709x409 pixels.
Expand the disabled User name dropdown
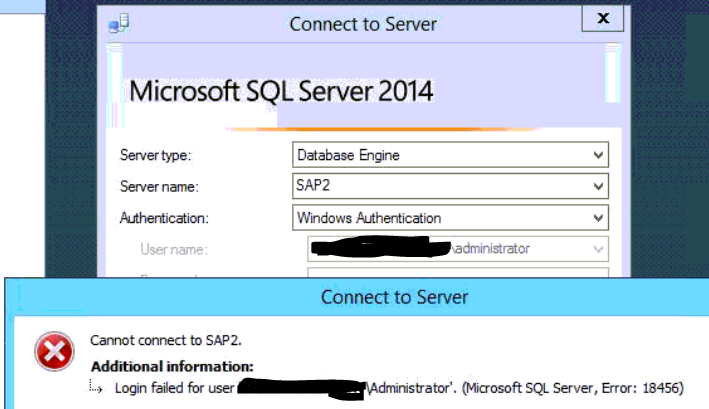598,249
